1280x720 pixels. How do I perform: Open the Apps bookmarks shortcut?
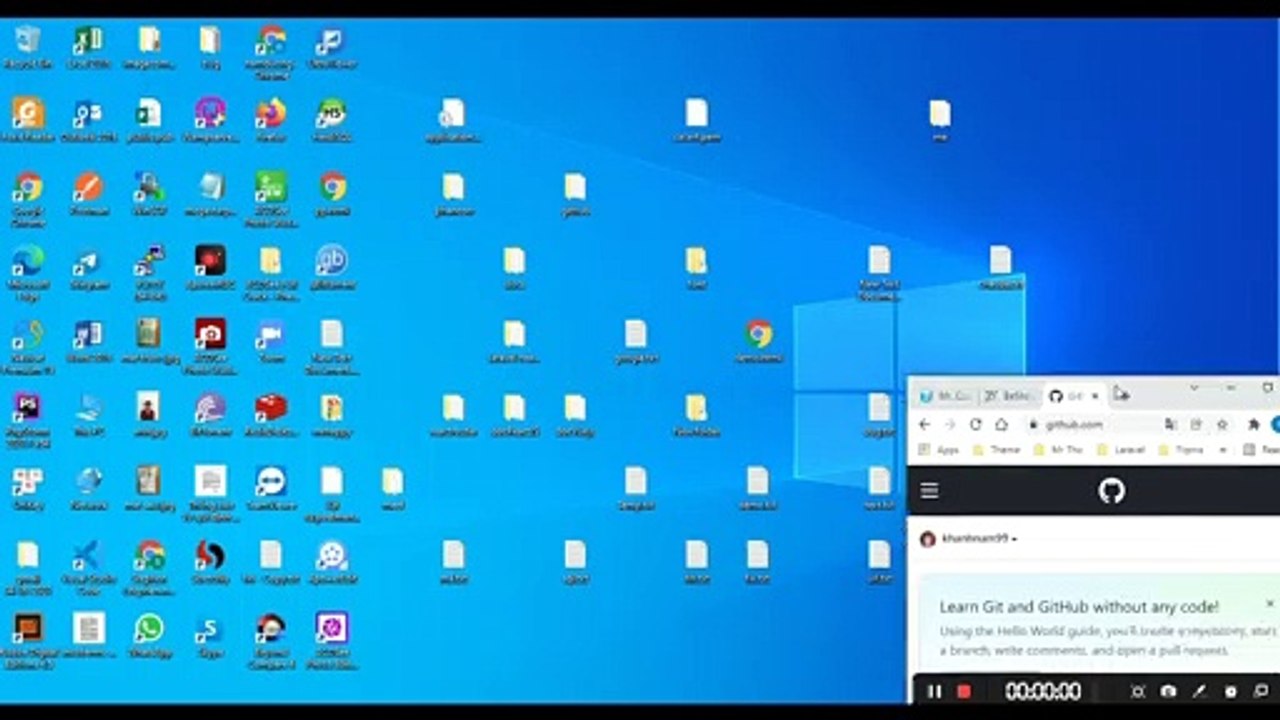(x=938, y=450)
